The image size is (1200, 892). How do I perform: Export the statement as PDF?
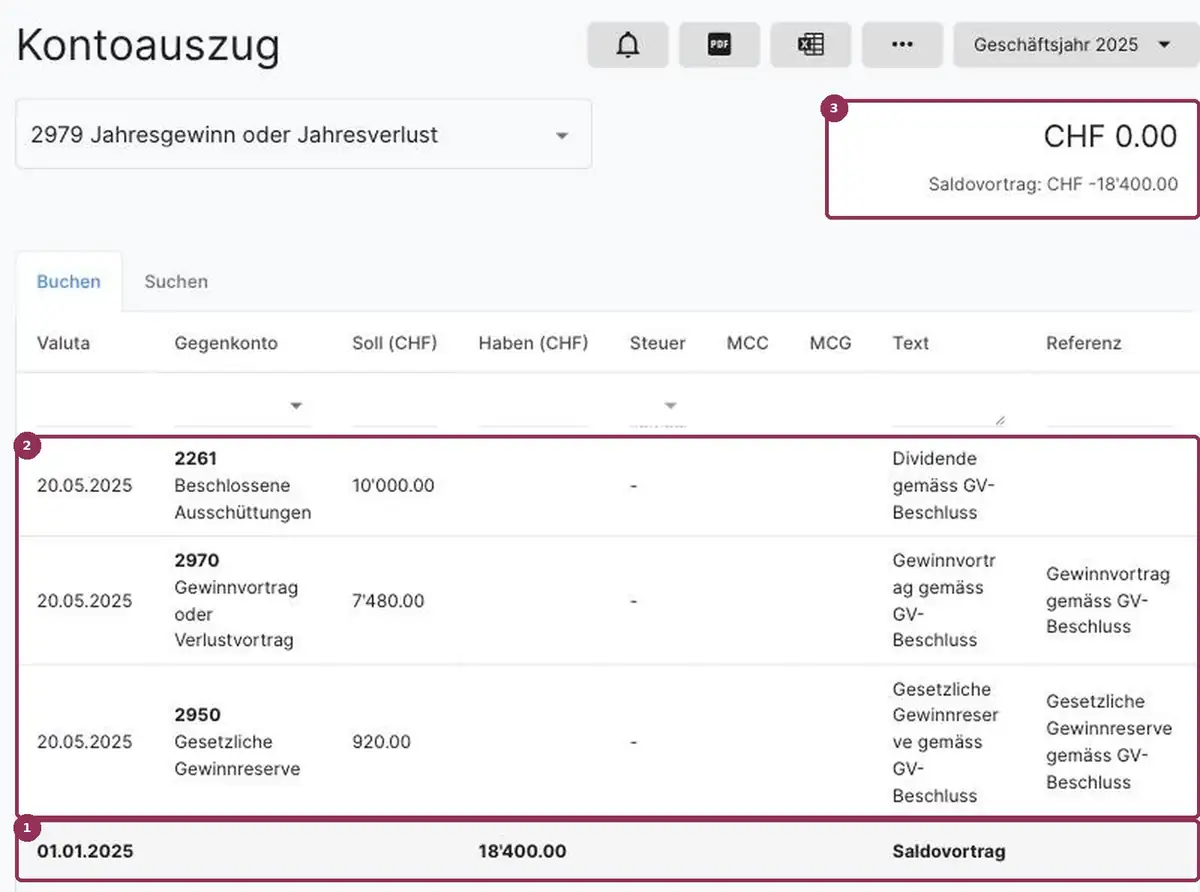719,45
